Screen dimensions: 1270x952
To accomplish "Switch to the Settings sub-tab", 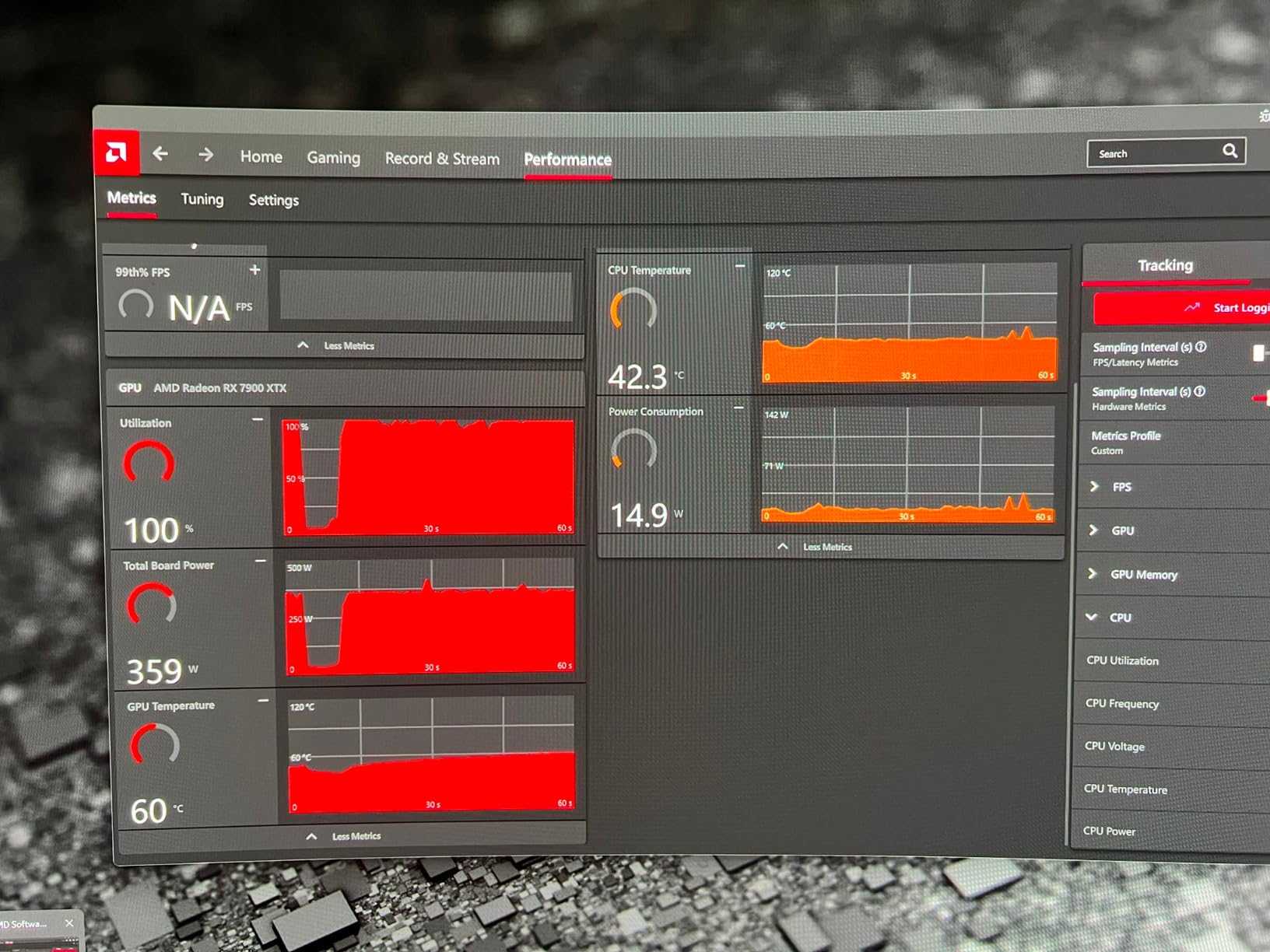I will 274,200.
